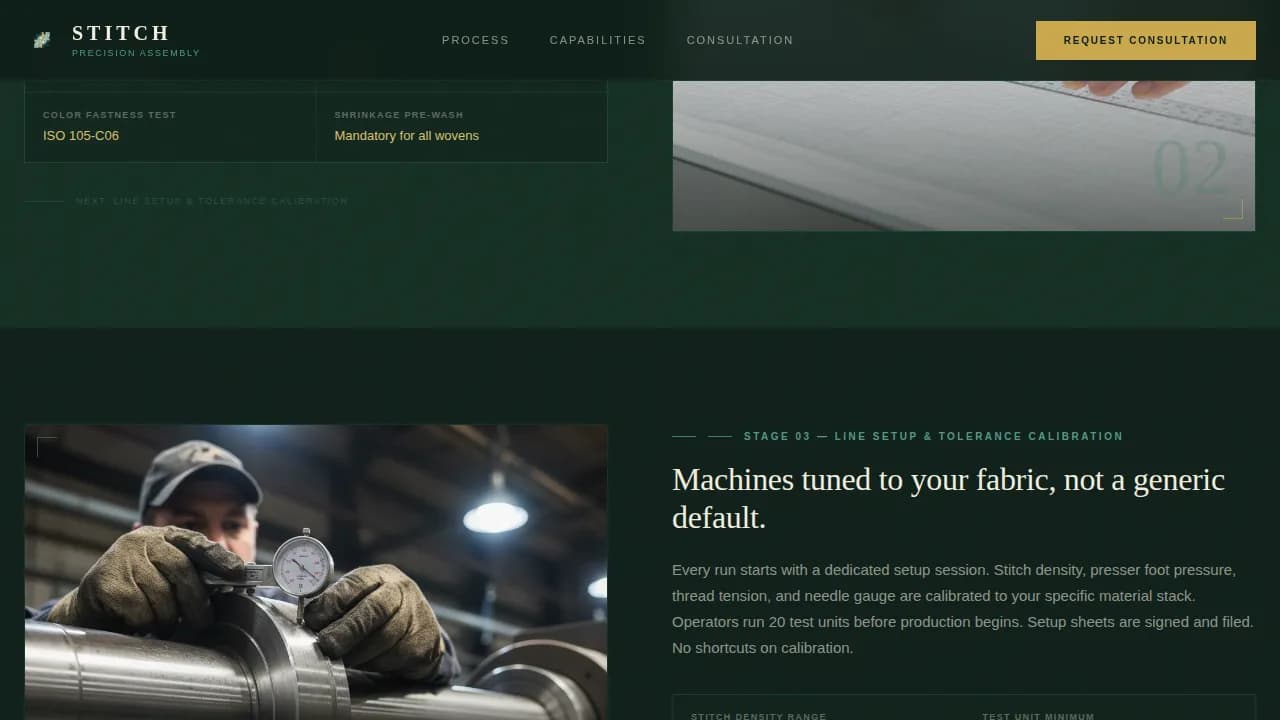1280x720 pixels.
Task: Follow the NEXT: LINE SETUP & TOLERANCE CALIBRATION link
Action: coord(212,201)
